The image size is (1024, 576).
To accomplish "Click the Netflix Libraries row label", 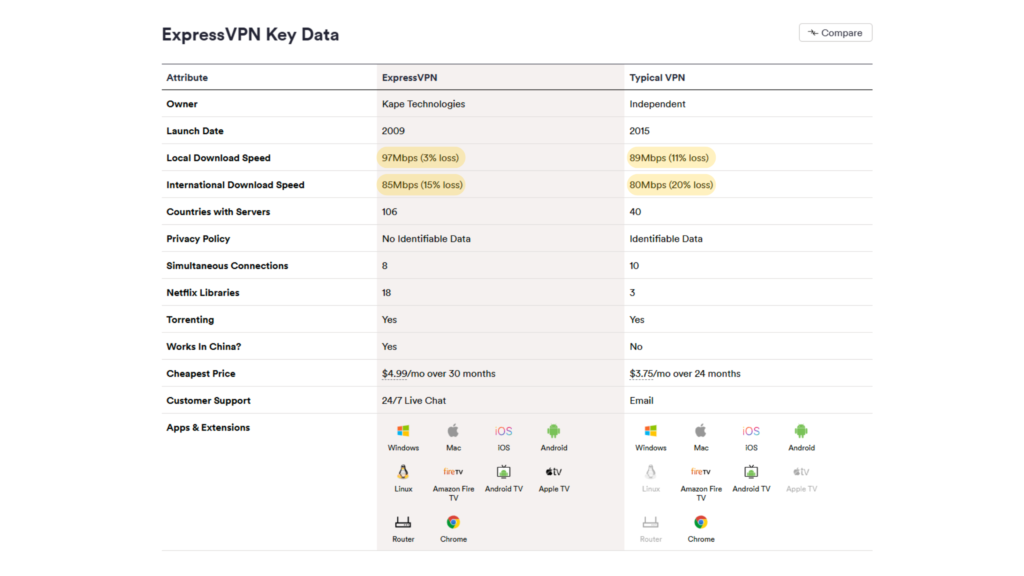I will (x=202, y=293).
